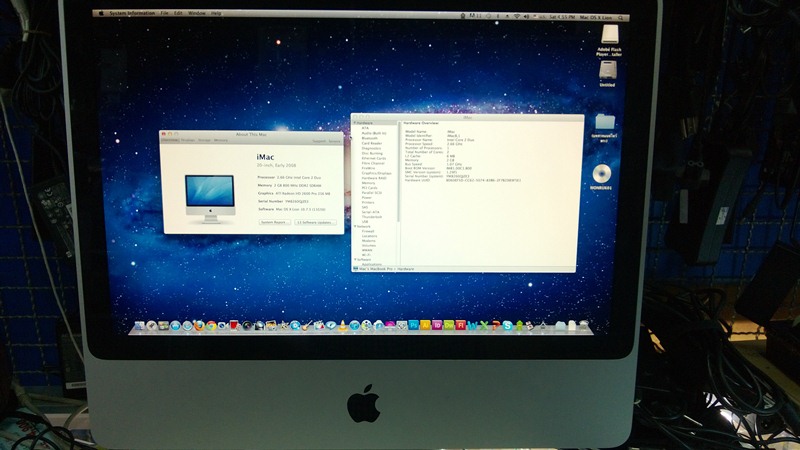
Task: Click Service link in About This Mac
Action: [x=334, y=141]
